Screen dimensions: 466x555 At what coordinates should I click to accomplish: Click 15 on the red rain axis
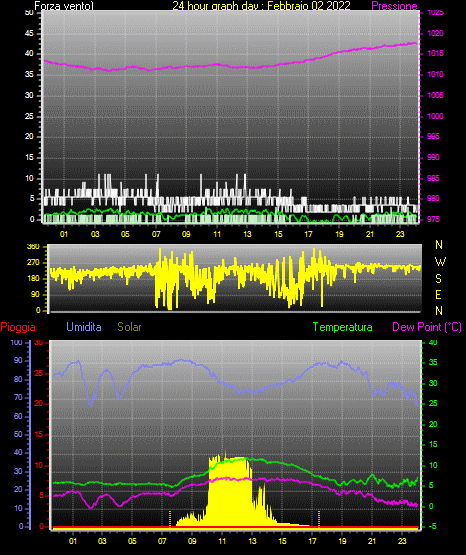point(39,434)
